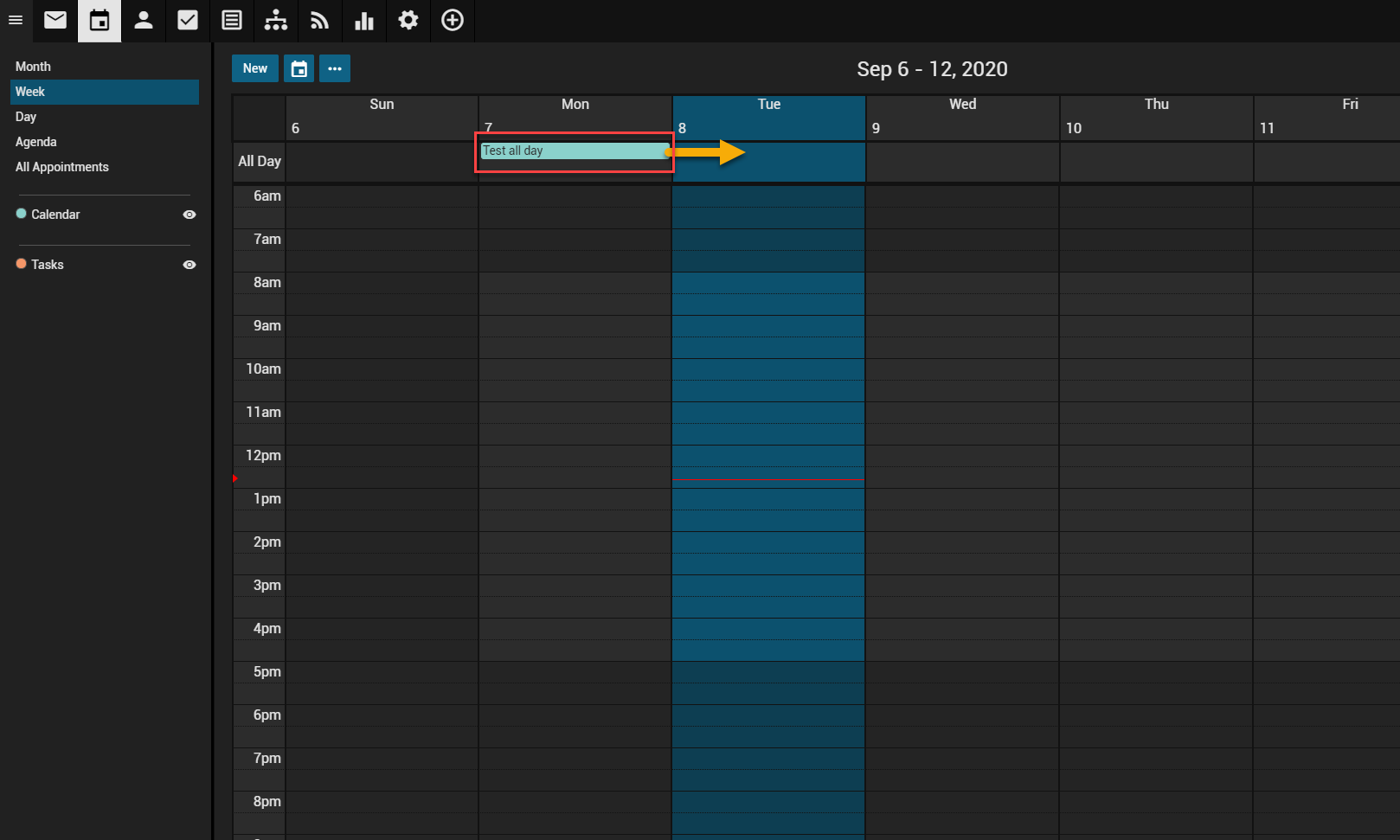Toggle visibility of Tasks calendar
Screen dimensions: 1400x840
click(189, 265)
